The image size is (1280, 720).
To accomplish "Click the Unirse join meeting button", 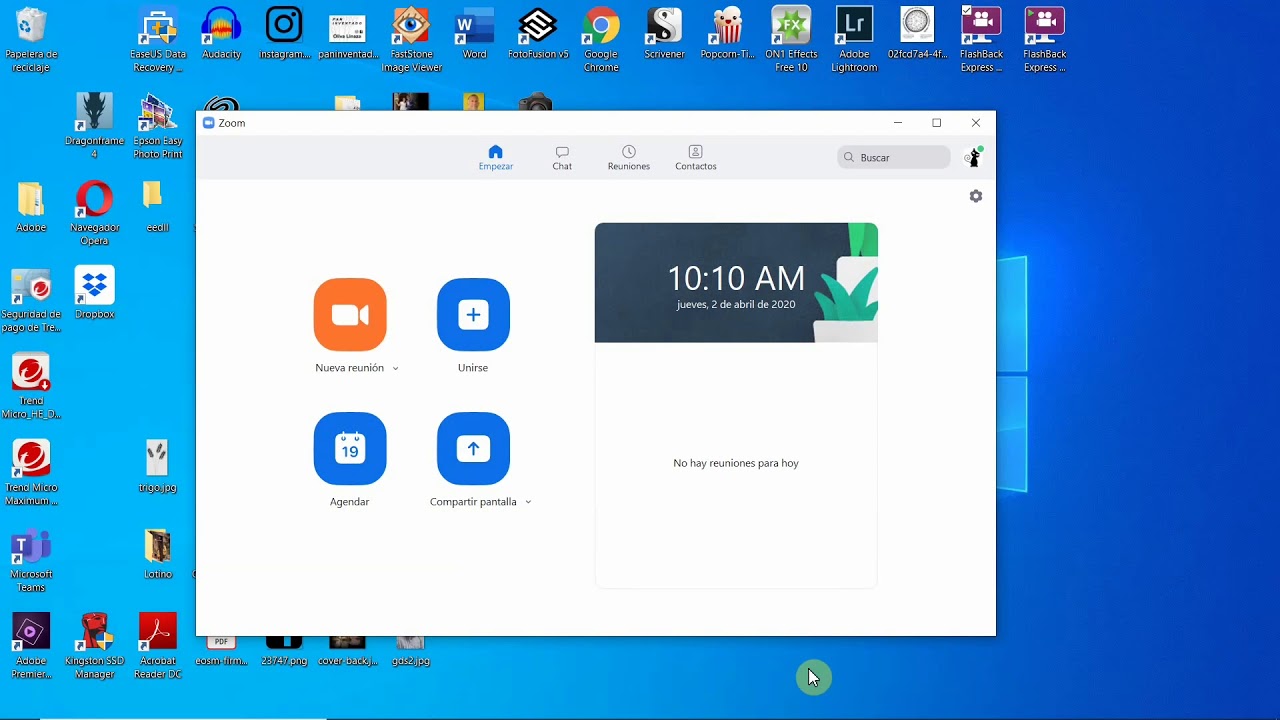I will click(x=473, y=314).
